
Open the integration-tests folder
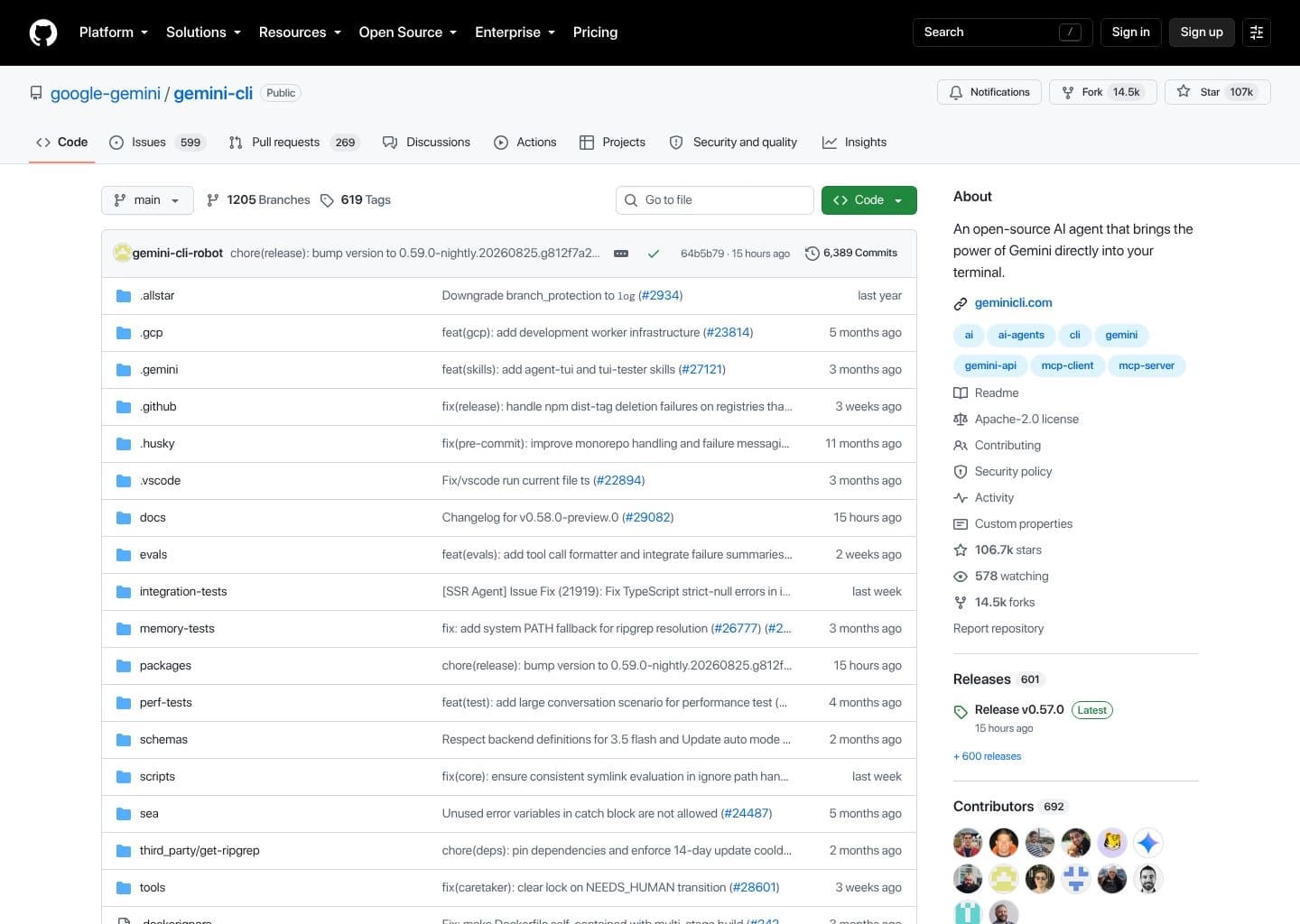[183, 592]
